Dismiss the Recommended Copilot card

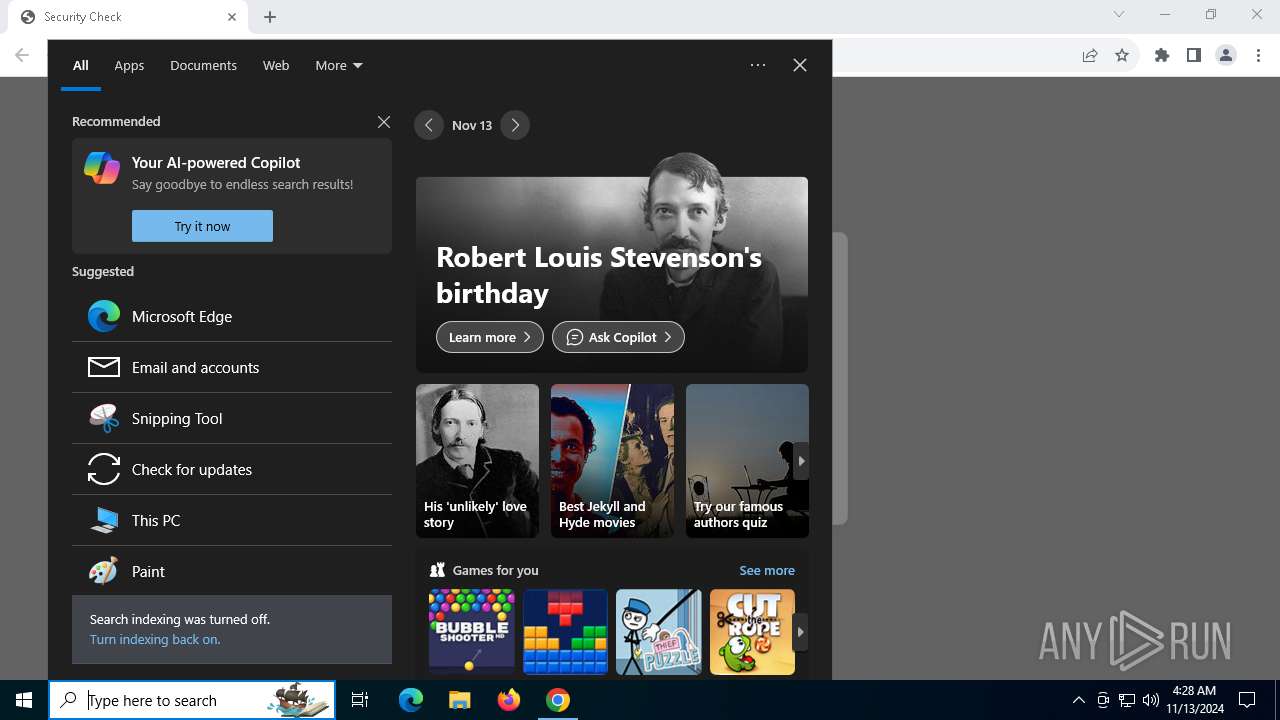pyautogui.click(x=384, y=121)
